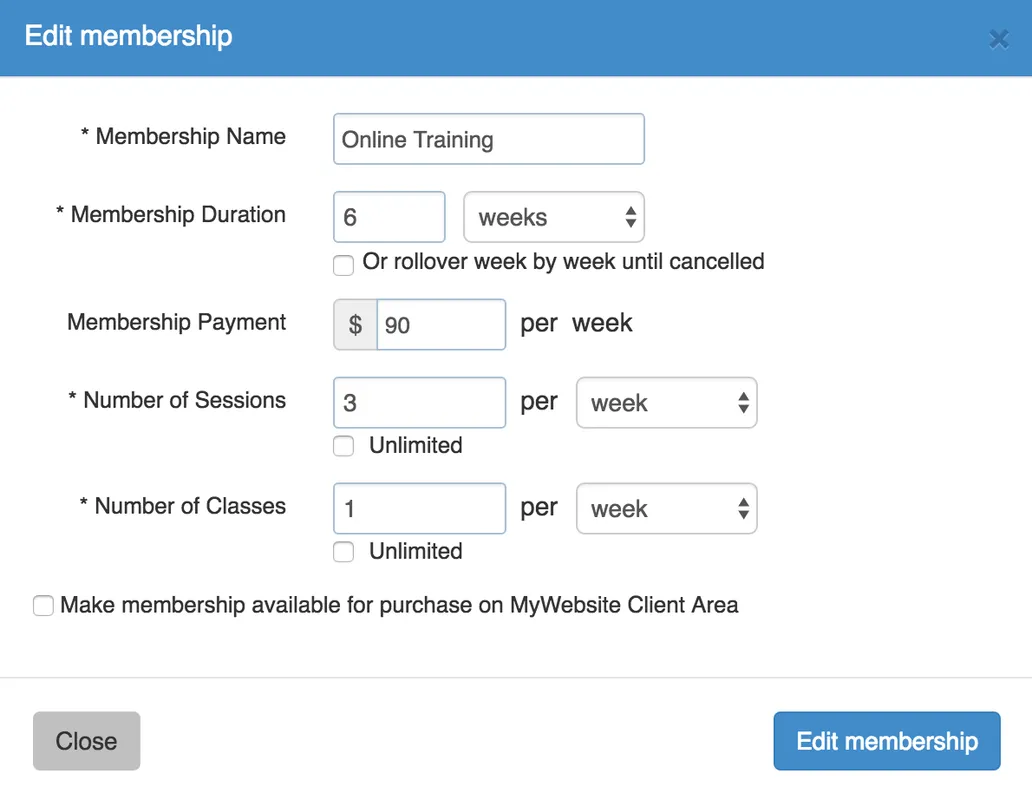The image size is (1032, 800).
Task: Click the Membership Name label
Action: [190, 137]
